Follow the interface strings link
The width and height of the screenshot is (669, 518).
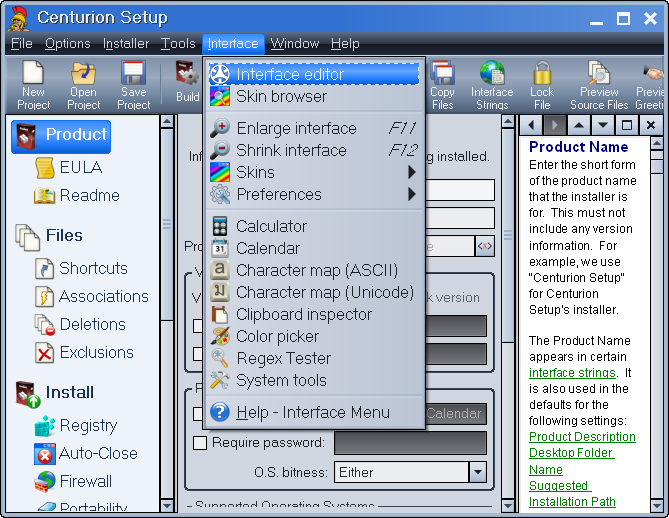572,373
